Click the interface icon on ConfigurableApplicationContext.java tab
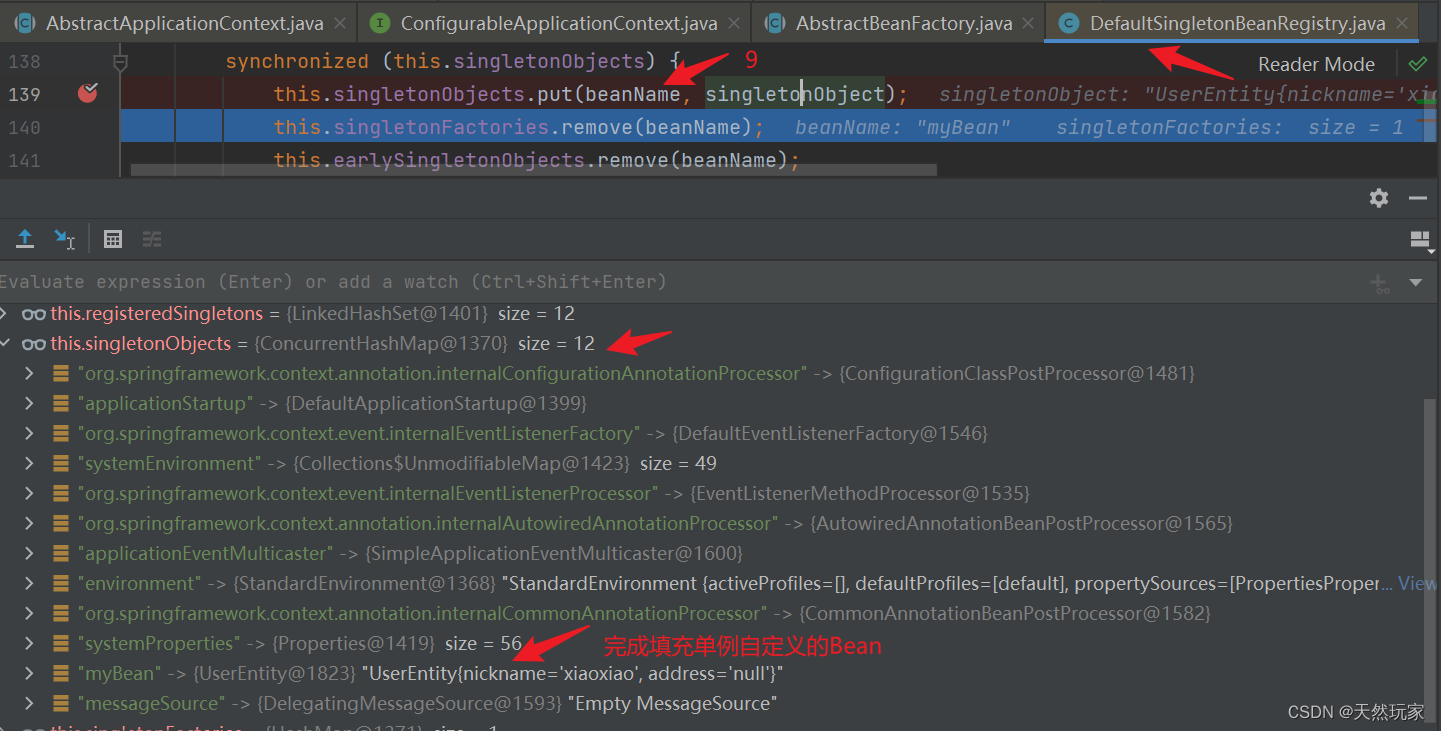 pyautogui.click(x=379, y=22)
